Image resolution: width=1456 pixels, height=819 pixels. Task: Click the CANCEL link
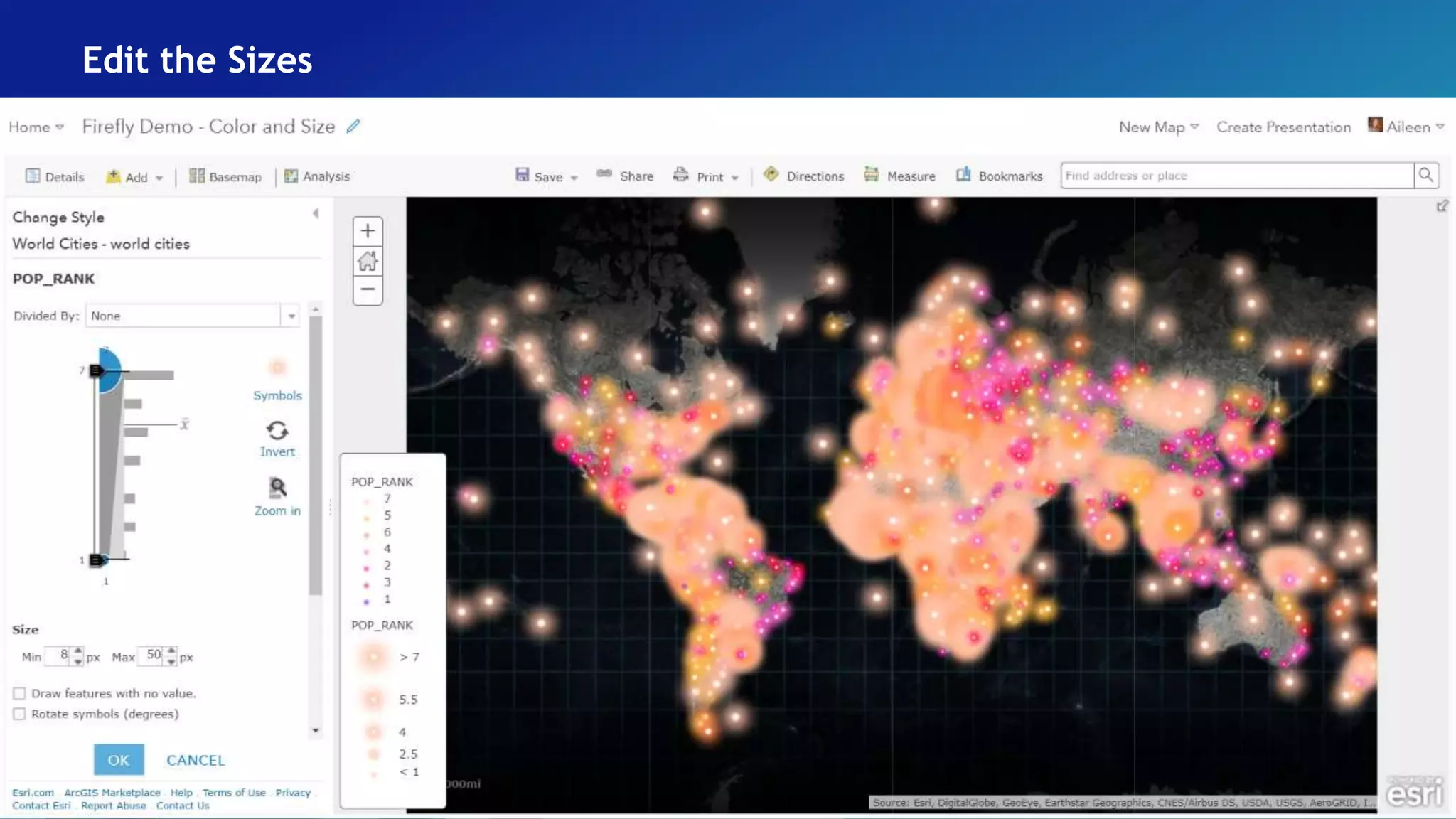coord(196,760)
